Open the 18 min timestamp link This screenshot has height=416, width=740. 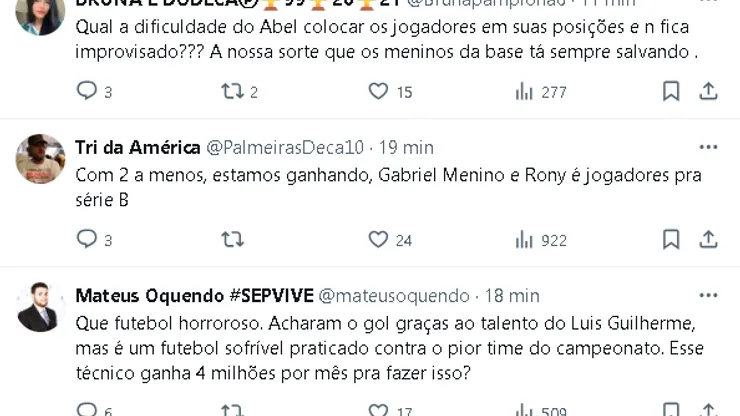pos(512,296)
